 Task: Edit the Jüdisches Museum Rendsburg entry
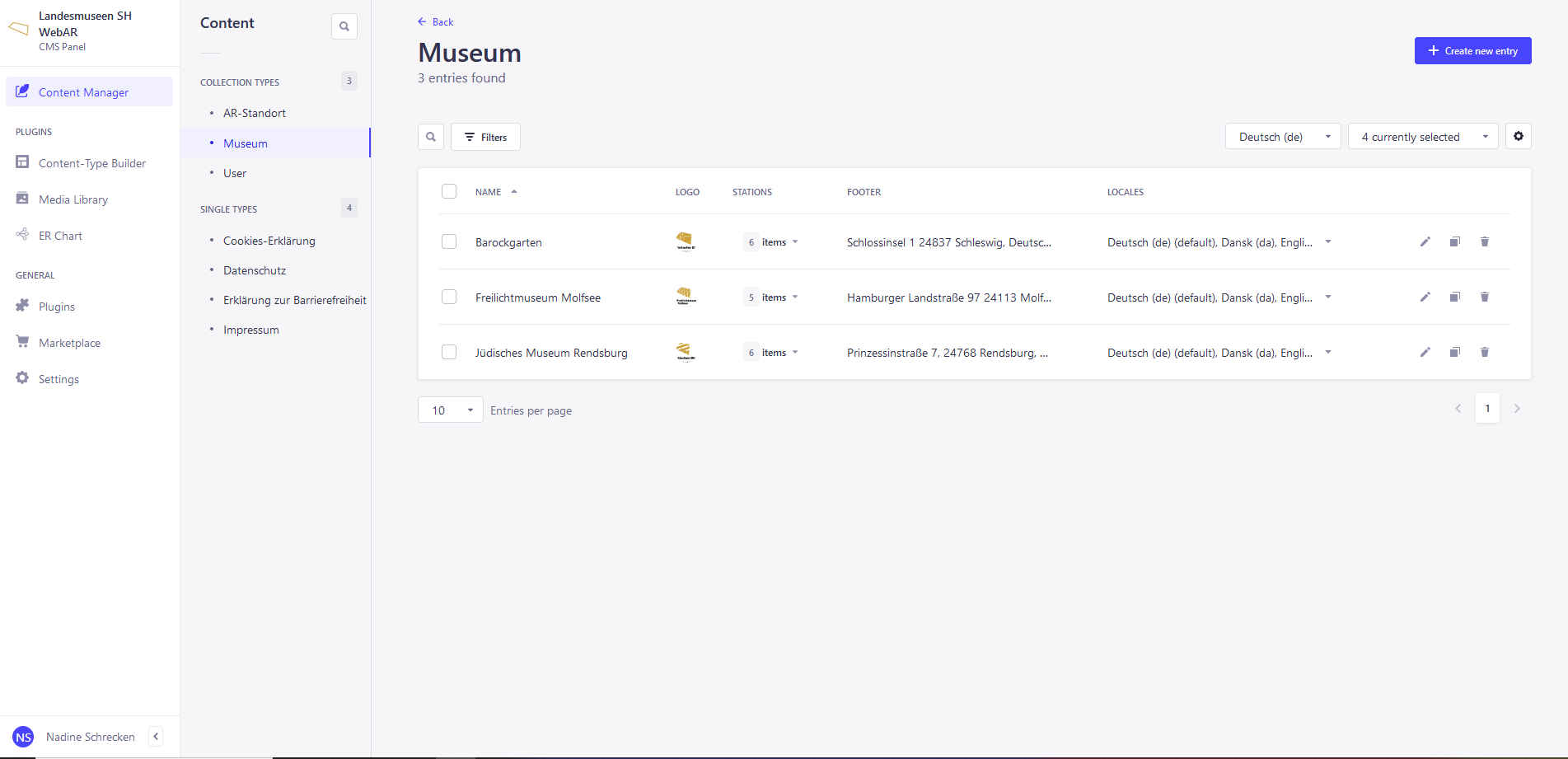coord(1425,352)
